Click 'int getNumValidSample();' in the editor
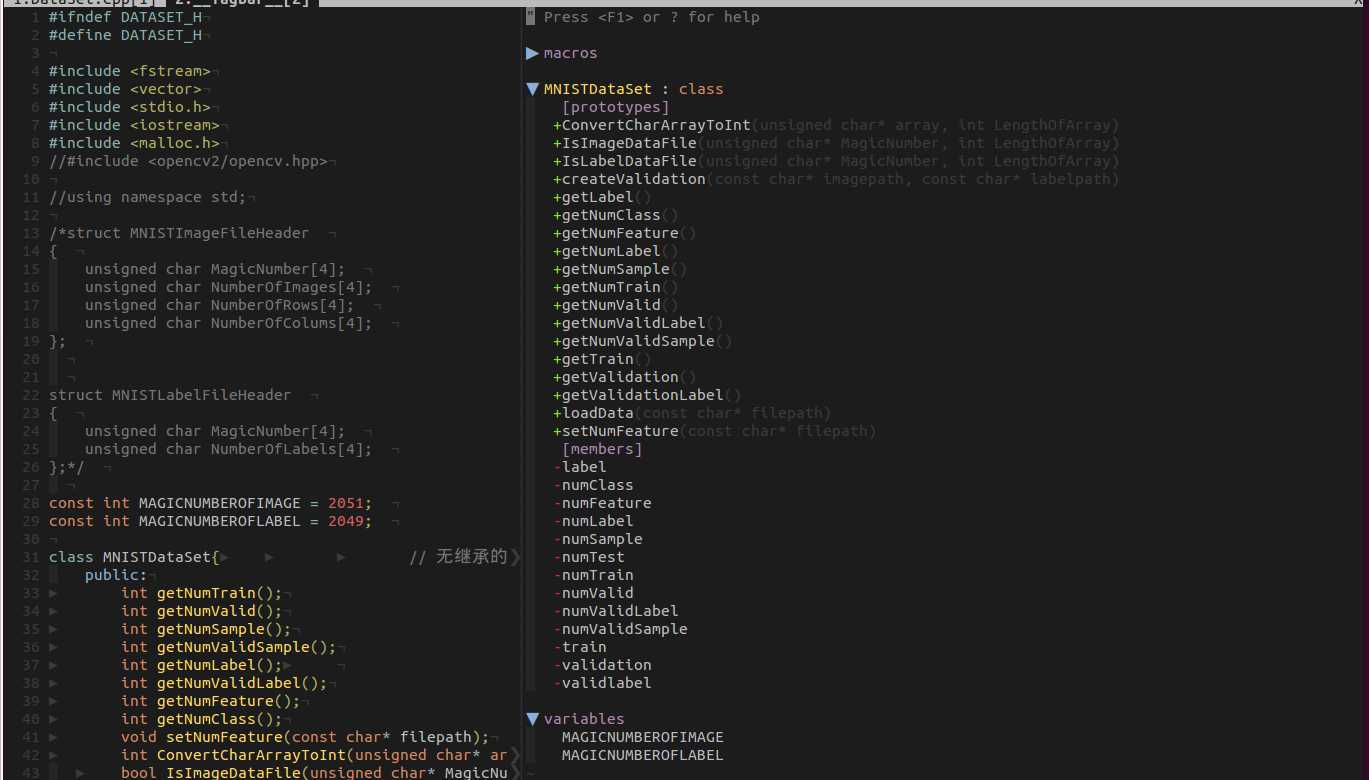Viewport: 1369px width, 780px height. (229, 647)
